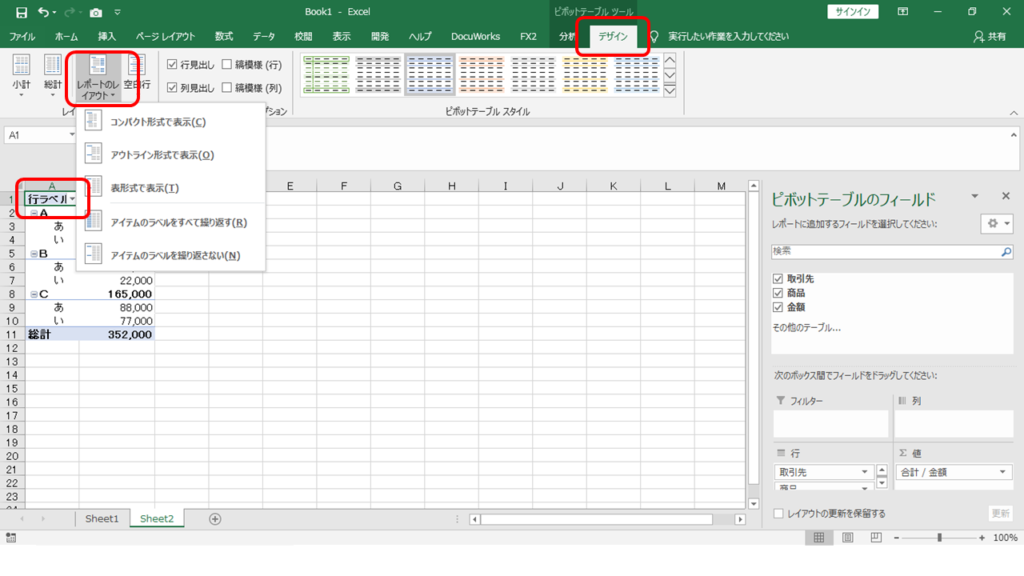The width and height of the screenshot is (1024, 576).
Task: Uncheck the 商品 field checkbox
Action: click(x=778, y=293)
